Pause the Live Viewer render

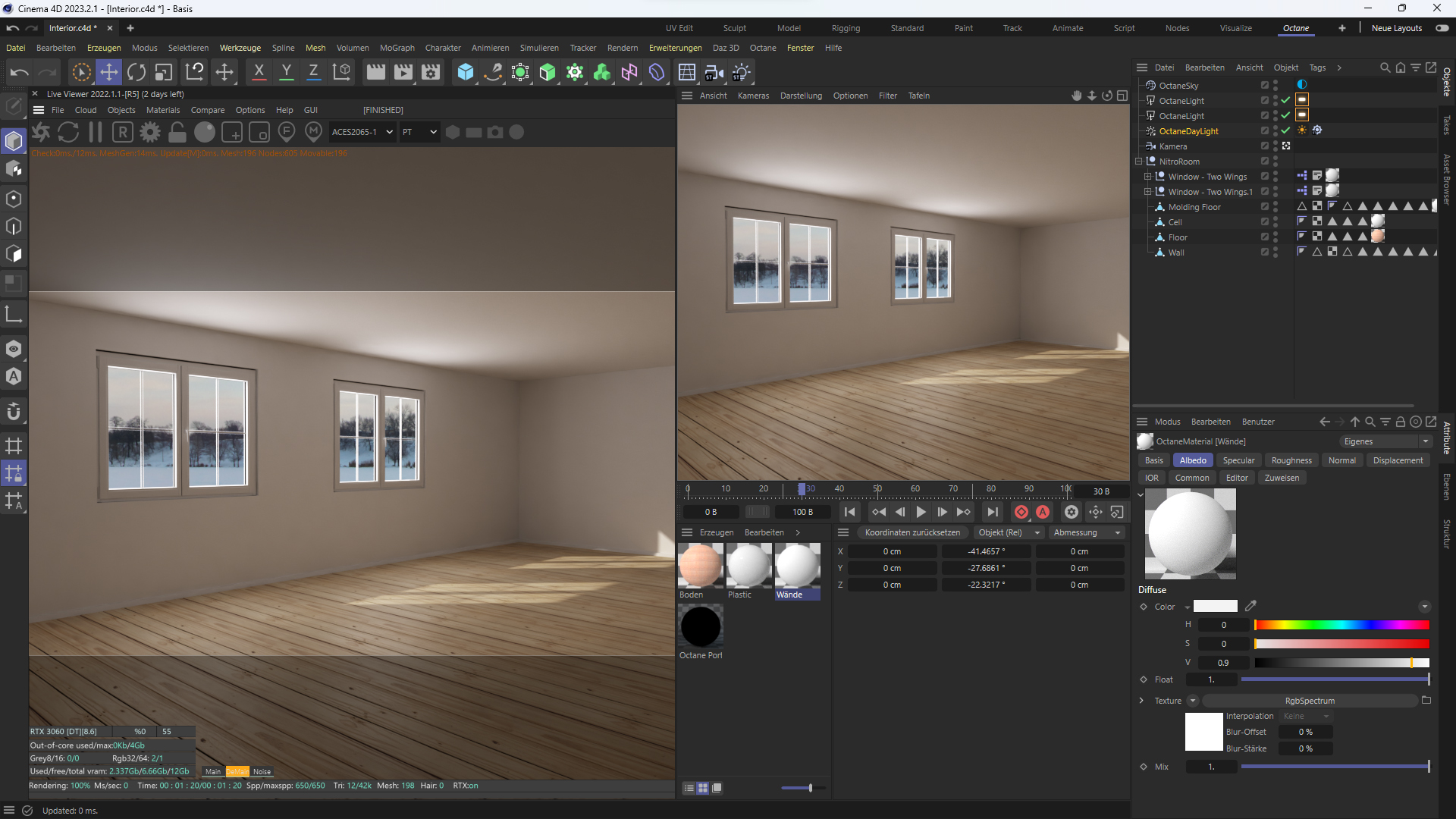point(96,132)
